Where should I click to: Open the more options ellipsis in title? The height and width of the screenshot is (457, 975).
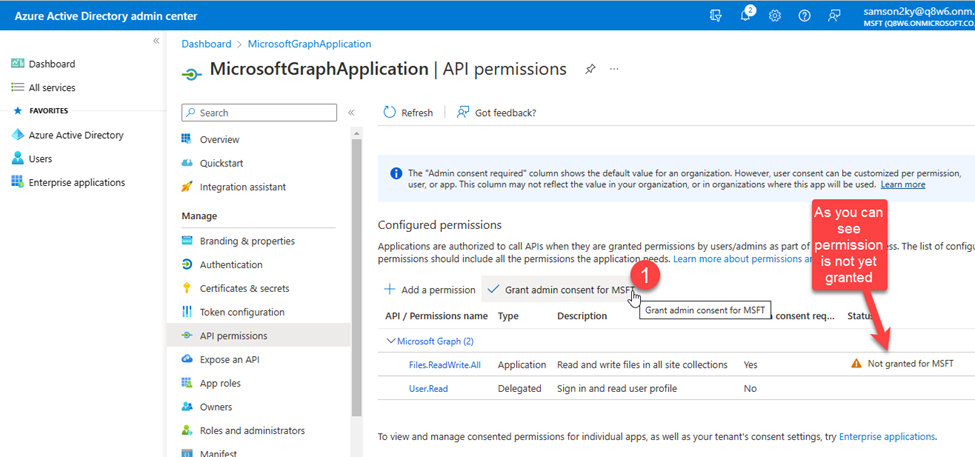pos(614,69)
